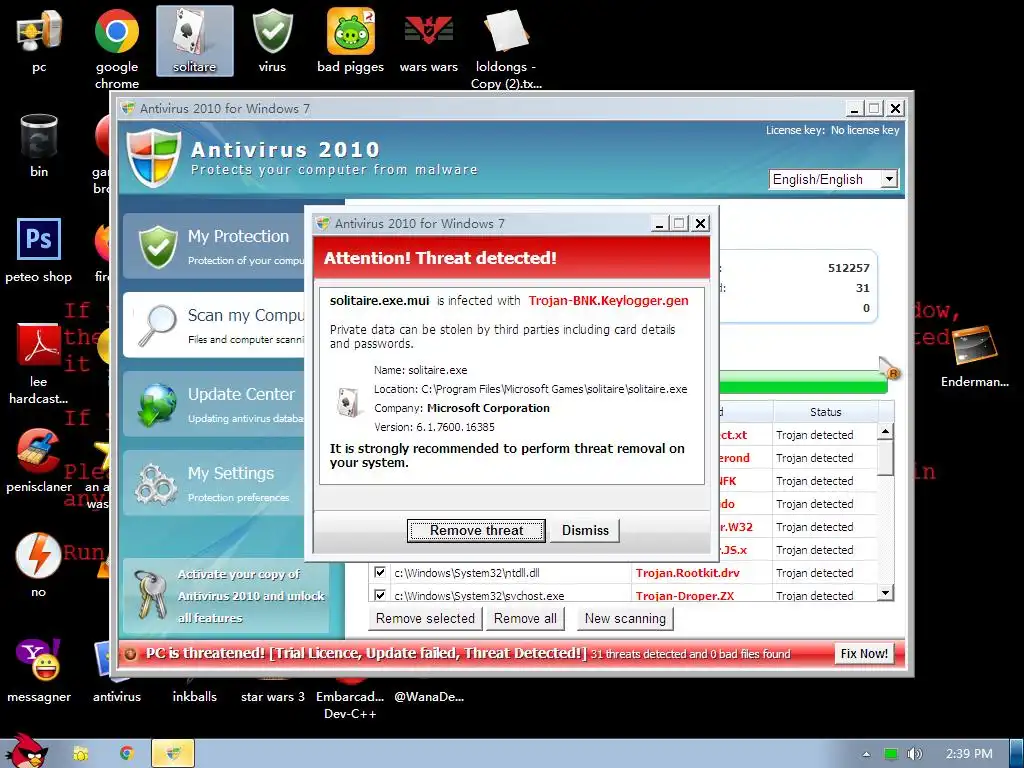The image size is (1024, 768).
Task: Show hidden tray icons arrow
Action: tap(866, 754)
